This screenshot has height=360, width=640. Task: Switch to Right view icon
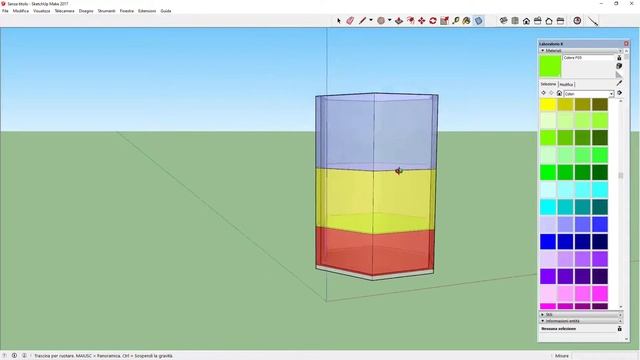pos(560,20)
